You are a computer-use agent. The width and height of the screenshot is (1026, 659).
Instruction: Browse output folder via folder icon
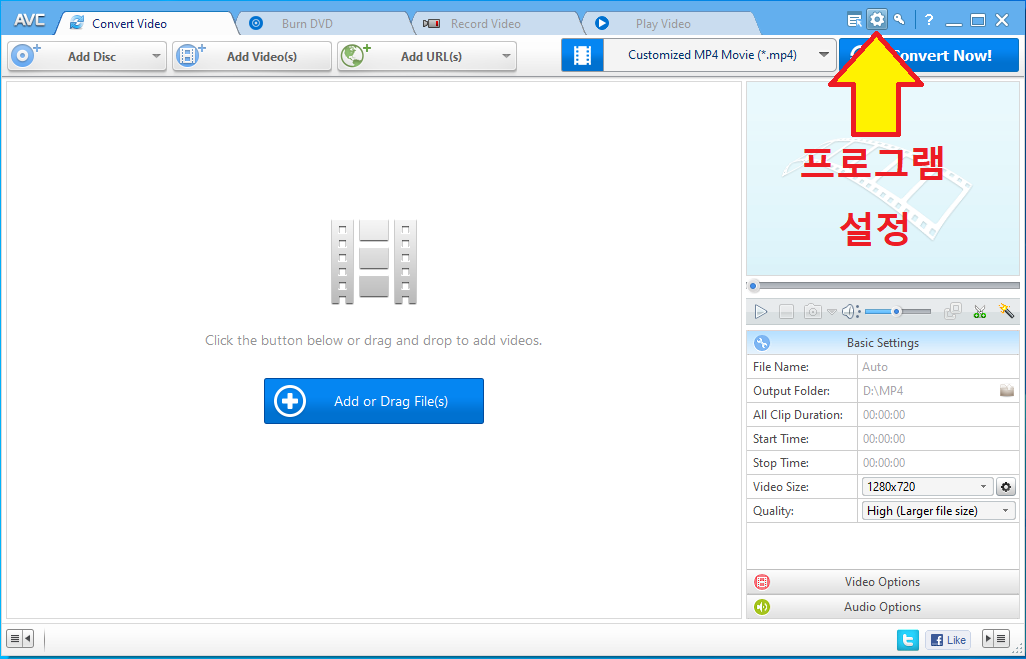[x=1006, y=391]
